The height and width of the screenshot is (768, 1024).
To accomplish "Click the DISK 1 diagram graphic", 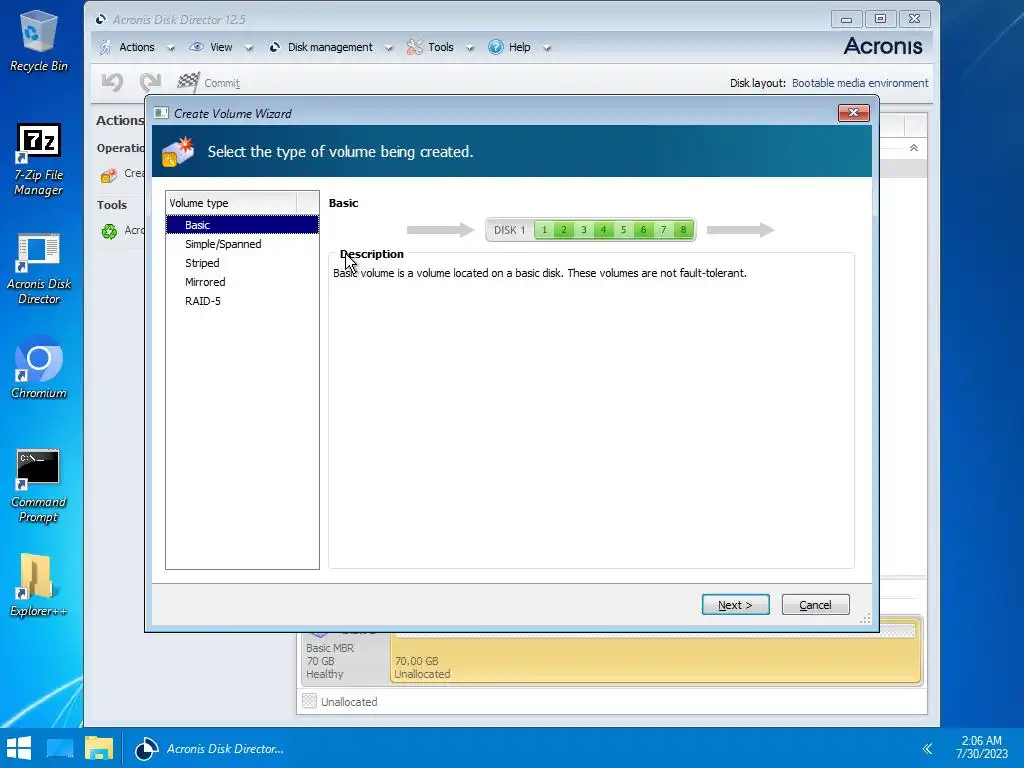I will click(x=590, y=230).
